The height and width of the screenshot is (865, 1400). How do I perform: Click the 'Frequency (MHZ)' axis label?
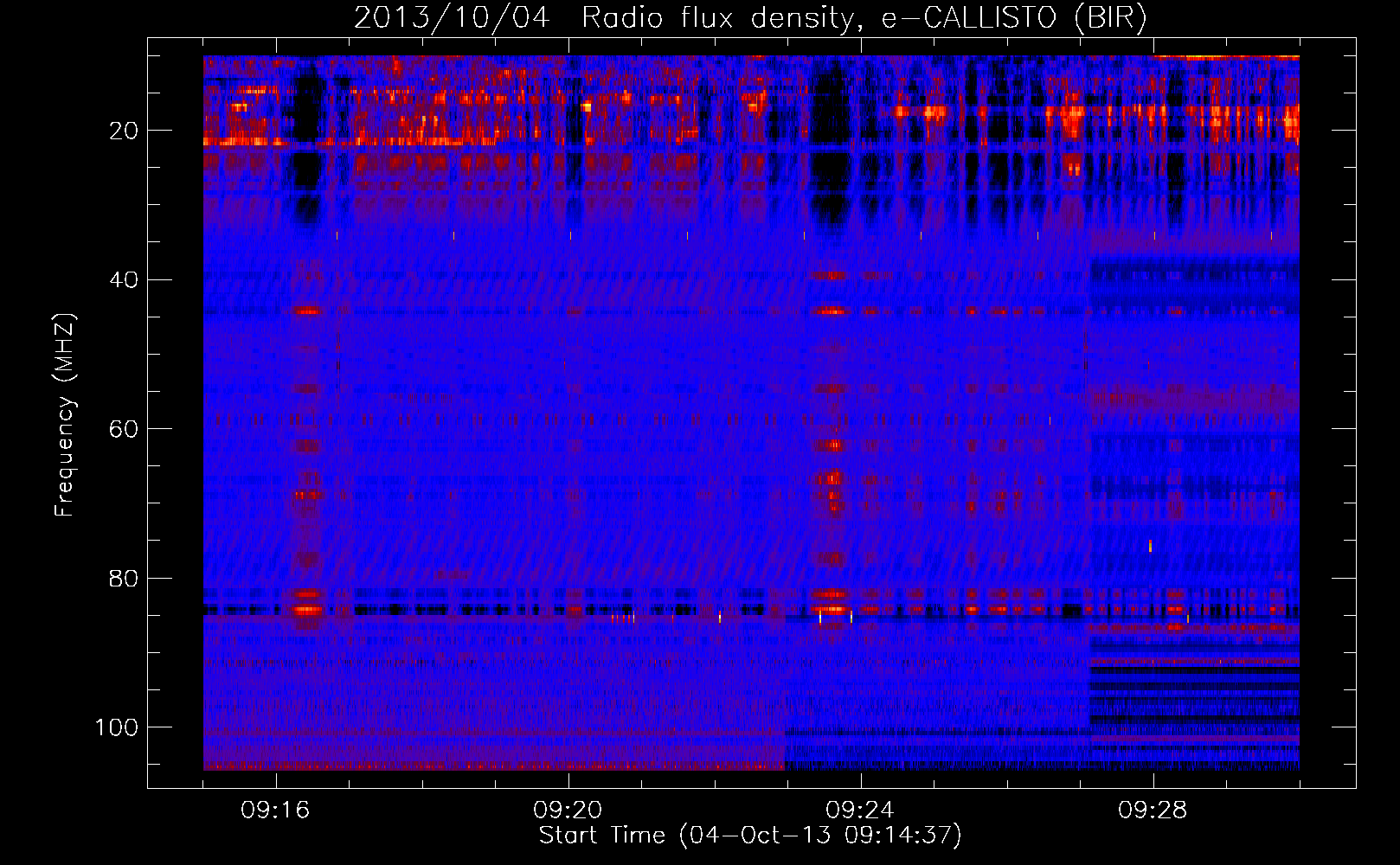(65, 415)
